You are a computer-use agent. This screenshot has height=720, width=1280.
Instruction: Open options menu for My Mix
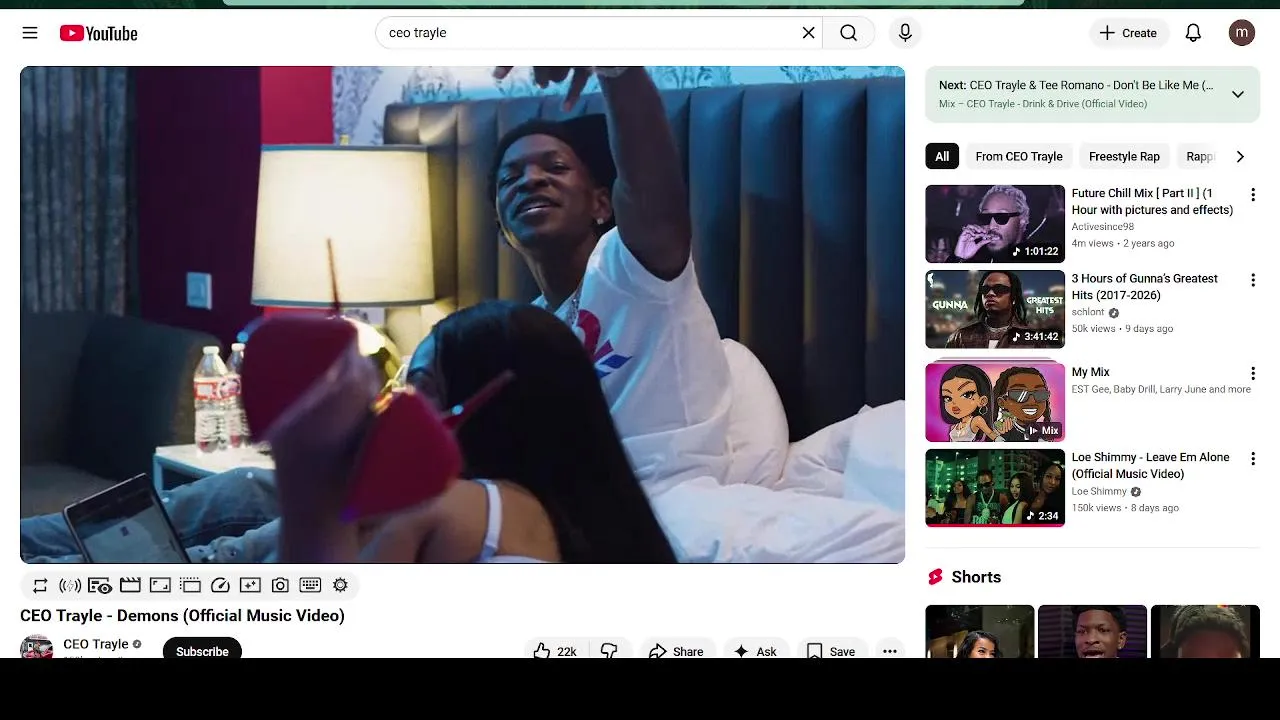(1252, 373)
